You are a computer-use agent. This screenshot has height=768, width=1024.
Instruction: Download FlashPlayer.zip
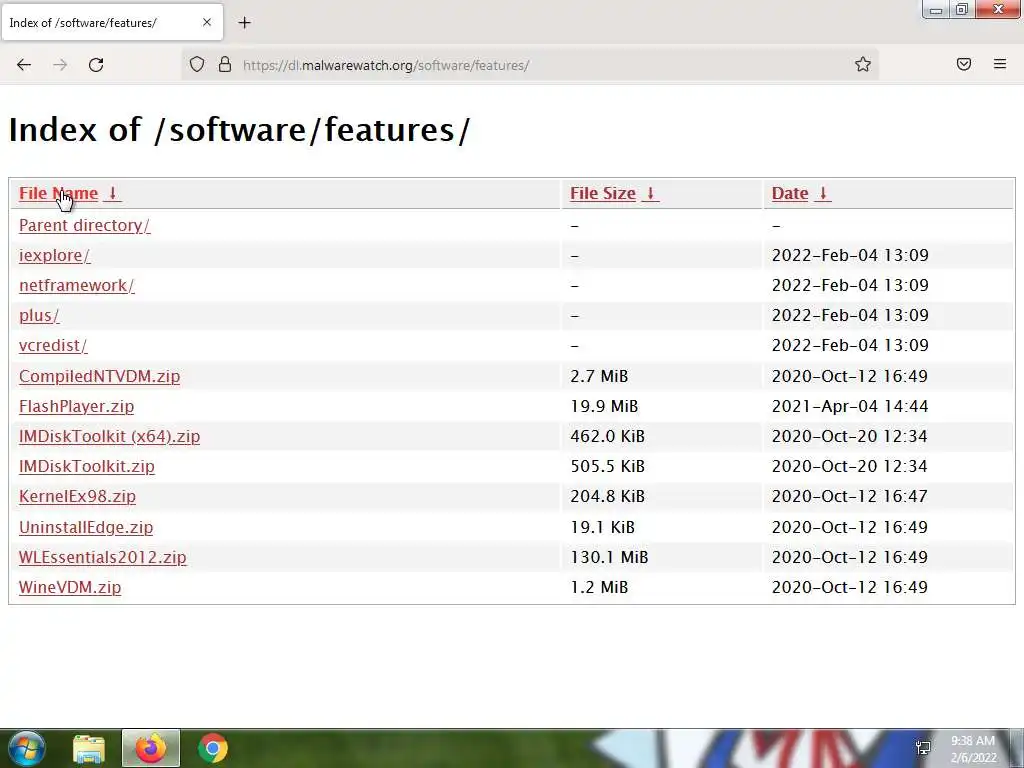tap(76, 406)
